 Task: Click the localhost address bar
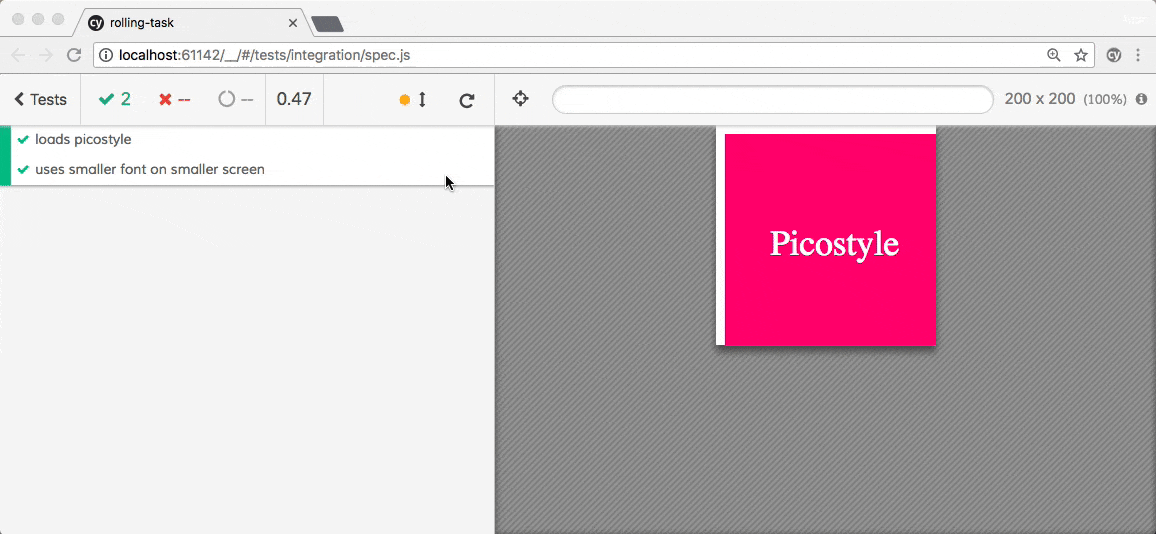tap(593, 55)
